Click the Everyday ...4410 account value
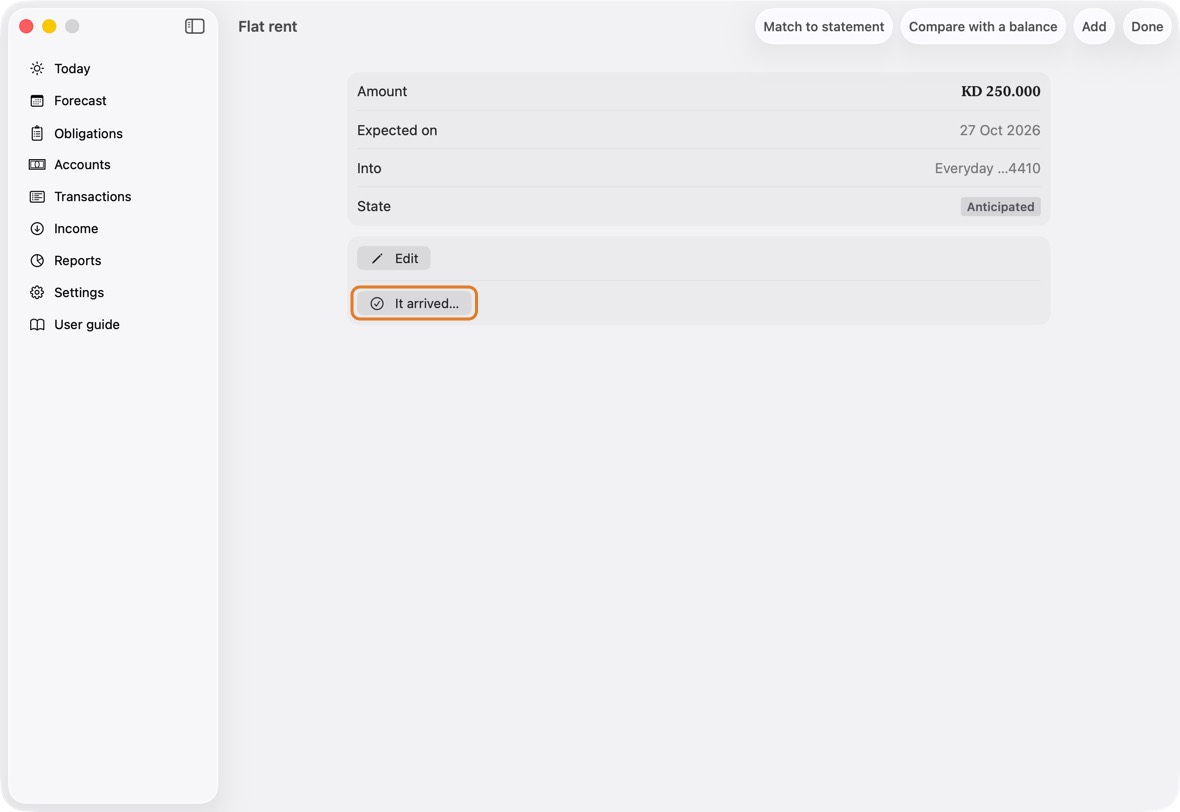1180x812 pixels. point(987,169)
